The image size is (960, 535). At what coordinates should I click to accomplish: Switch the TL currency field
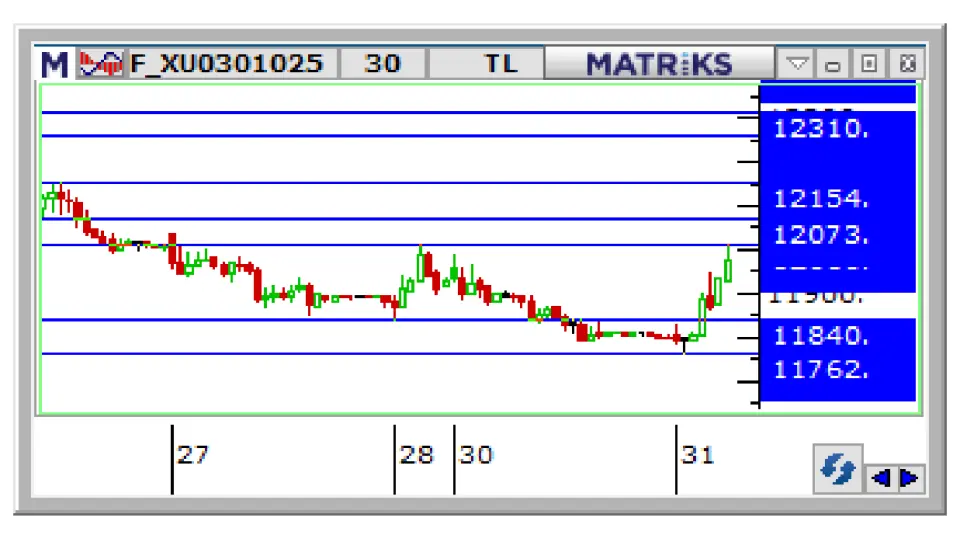point(500,64)
